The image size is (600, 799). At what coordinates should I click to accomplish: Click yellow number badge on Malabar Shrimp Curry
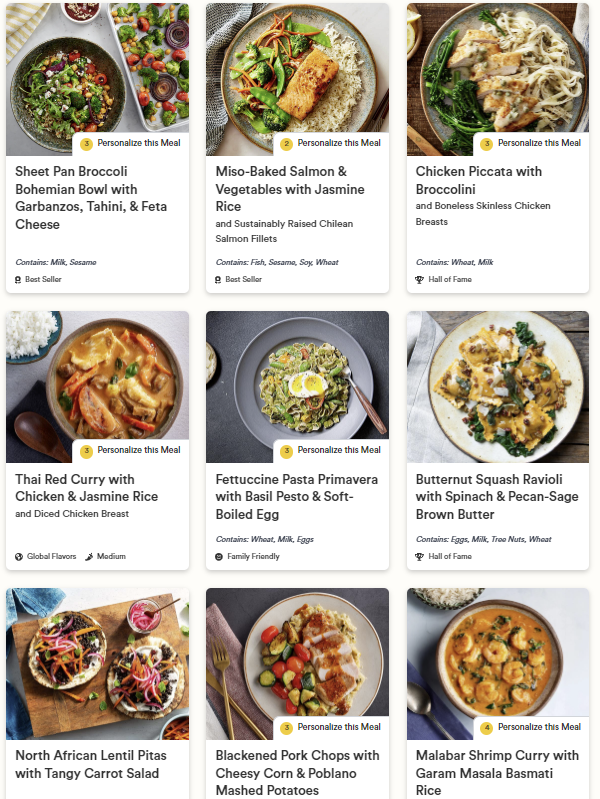[487, 728]
